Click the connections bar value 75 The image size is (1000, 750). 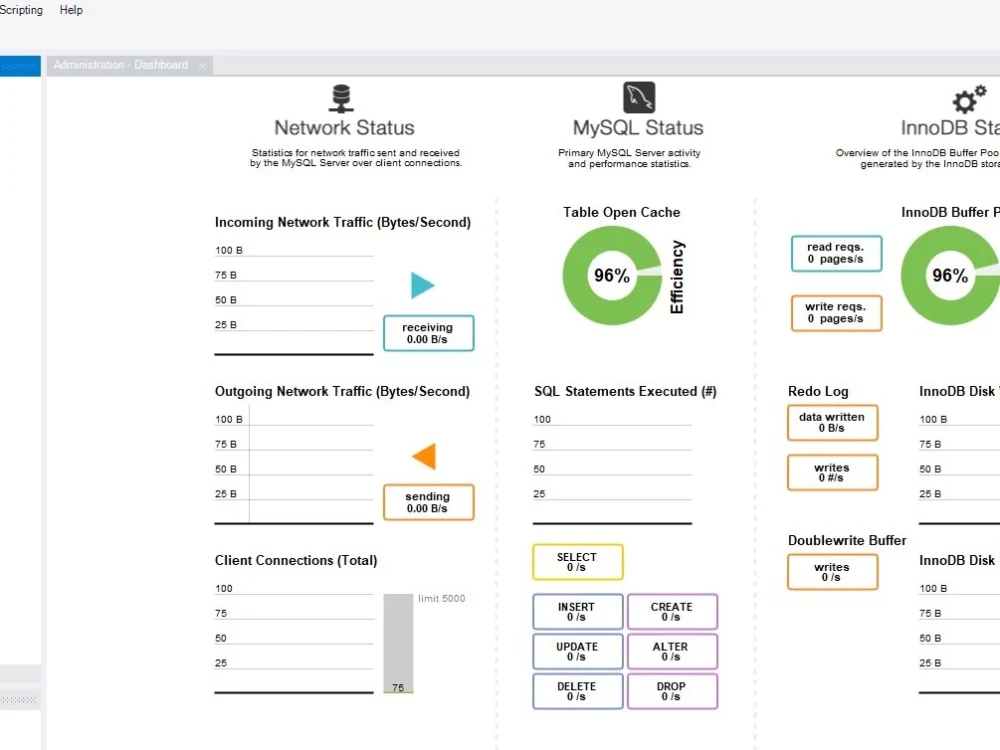coord(398,688)
